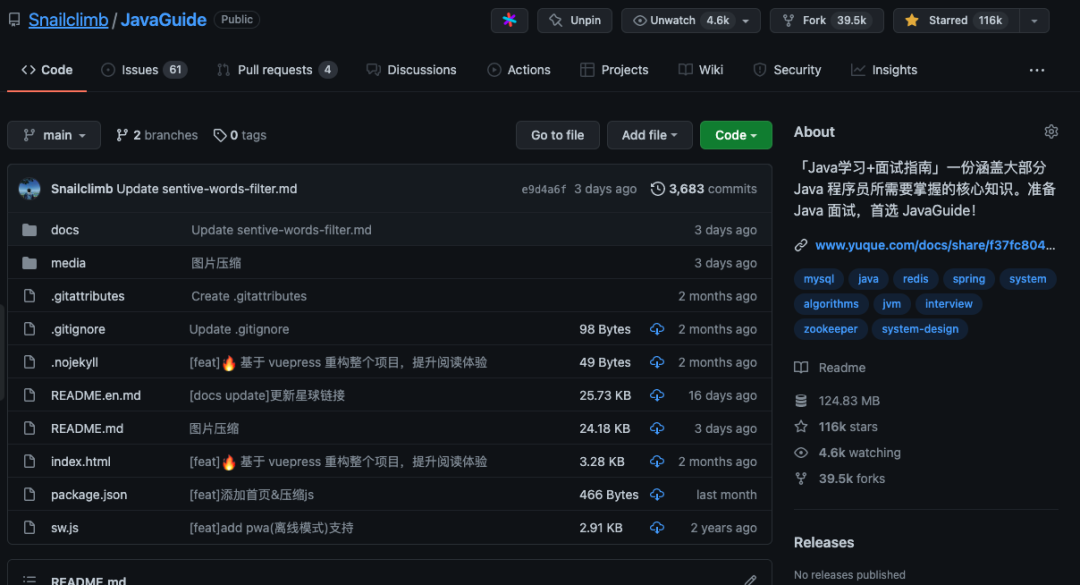
Task: Click the edit pencil icon for README
Action: (750, 580)
